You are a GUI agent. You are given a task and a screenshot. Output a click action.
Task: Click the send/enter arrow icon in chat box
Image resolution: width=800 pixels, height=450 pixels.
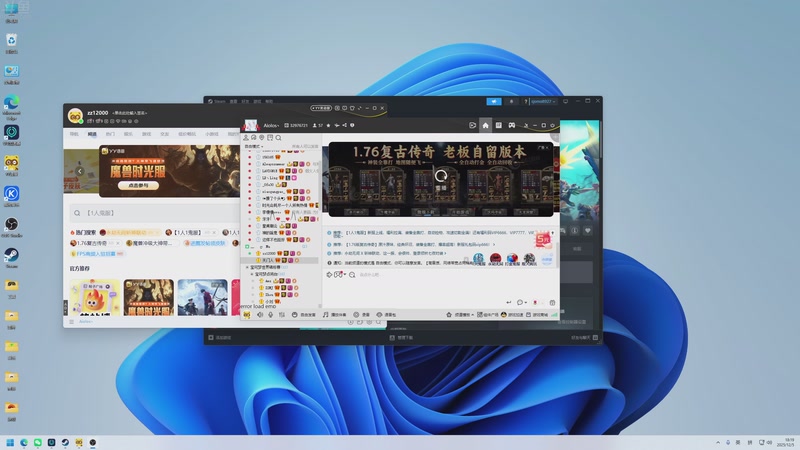pyautogui.click(x=509, y=303)
